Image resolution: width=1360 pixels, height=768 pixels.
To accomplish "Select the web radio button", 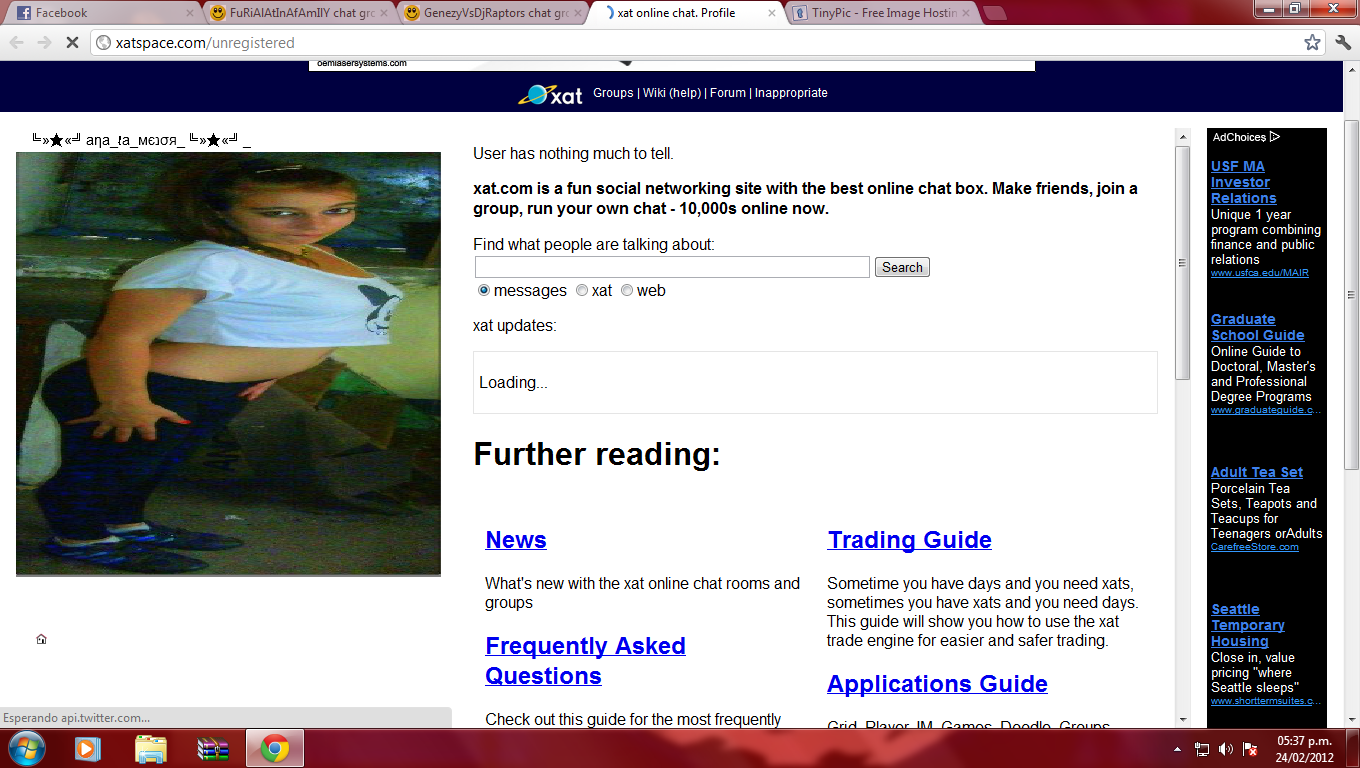I will click(x=627, y=291).
